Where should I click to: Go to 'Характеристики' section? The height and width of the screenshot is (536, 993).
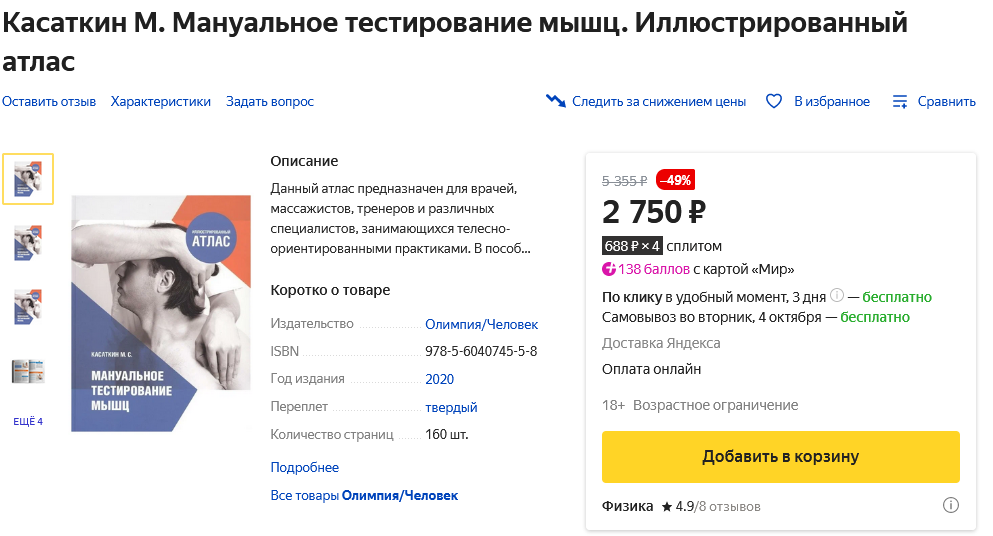click(161, 101)
